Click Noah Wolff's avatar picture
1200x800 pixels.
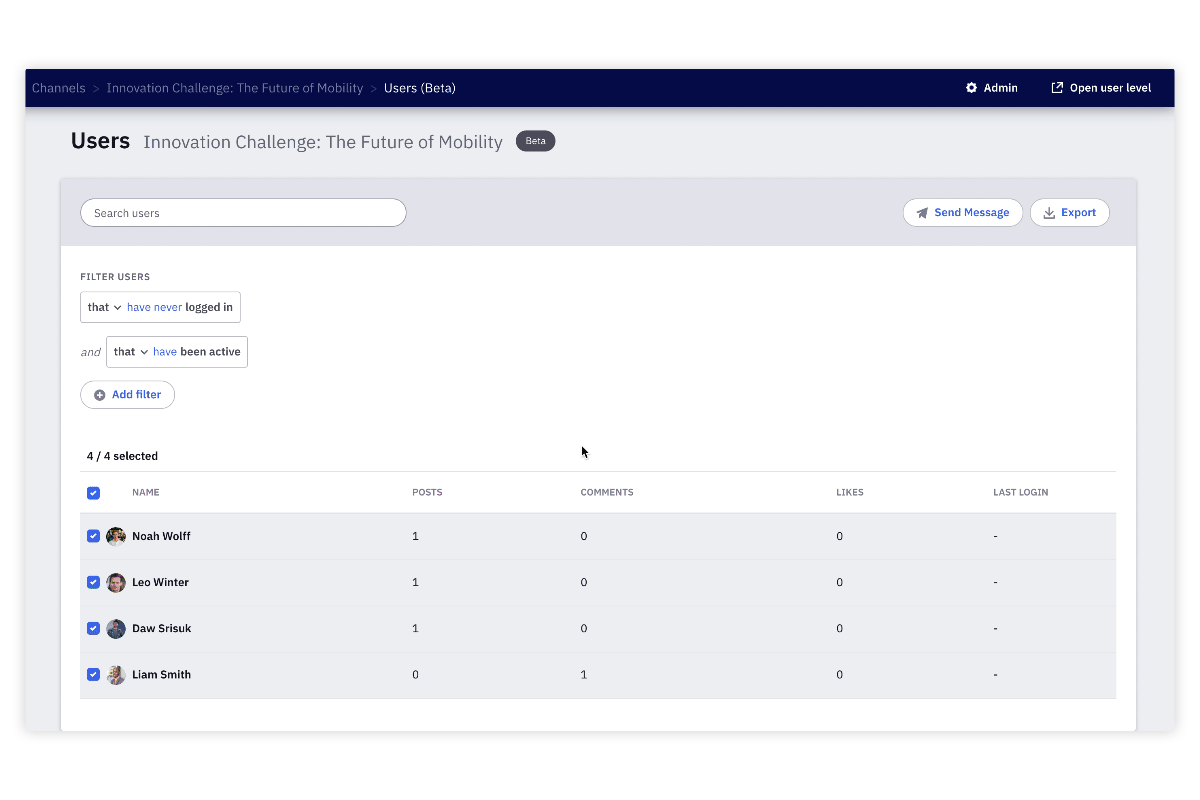pyautogui.click(x=116, y=536)
